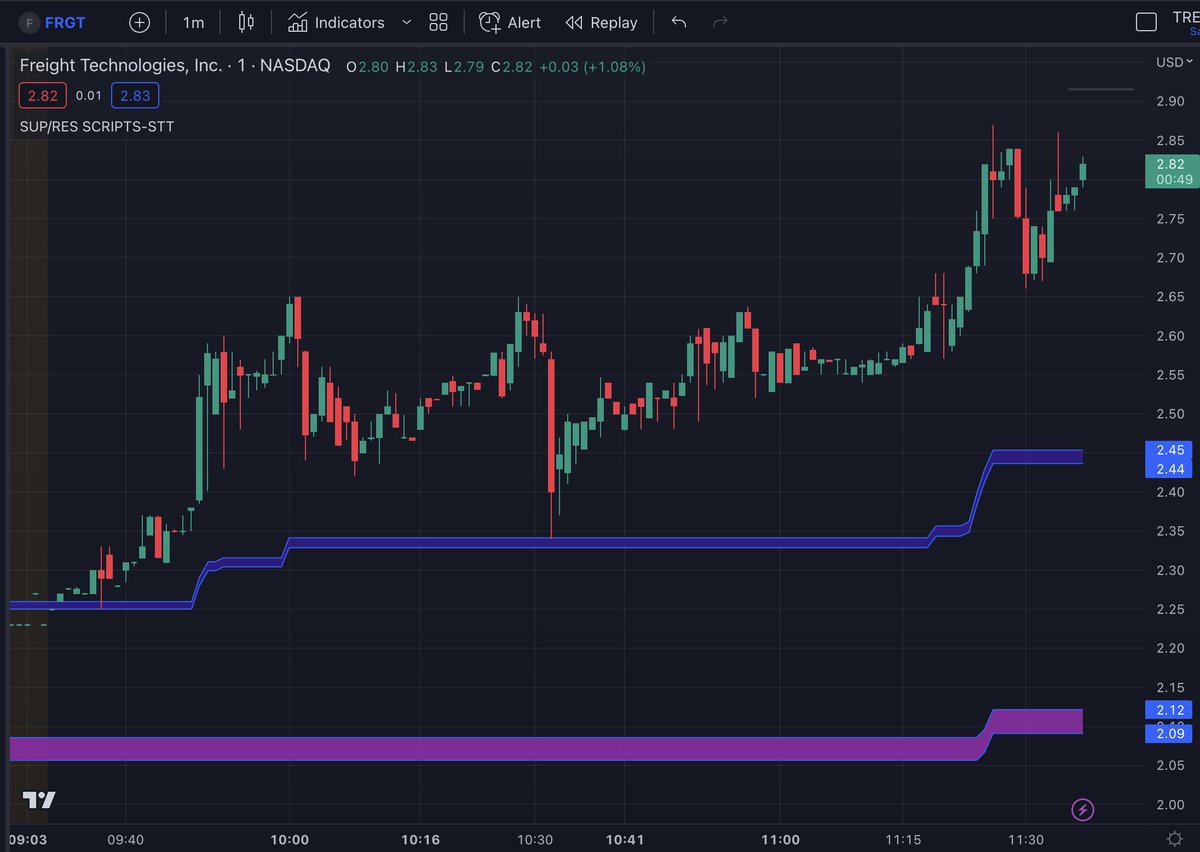This screenshot has height=852, width=1200.
Task: Click the 10:00 time axis label
Action: click(x=289, y=839)
